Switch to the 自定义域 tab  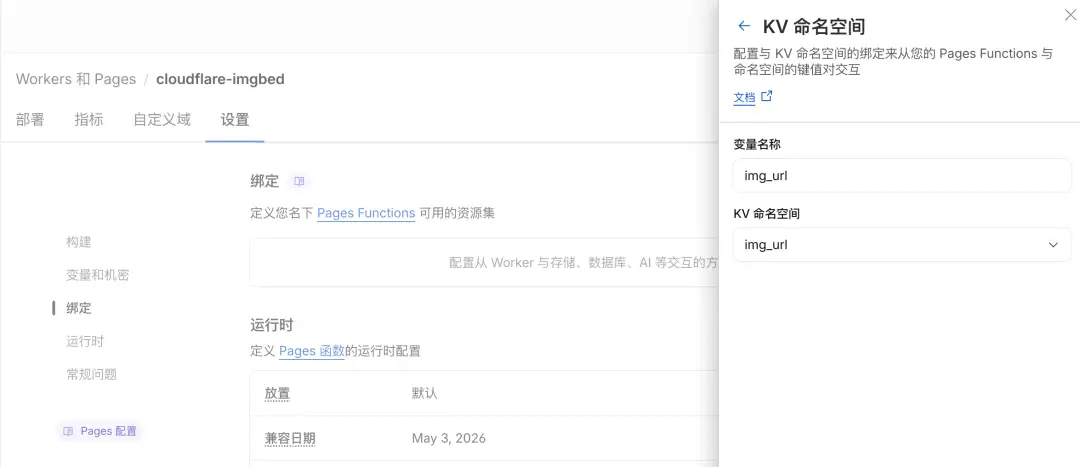[x=162, y=120]
